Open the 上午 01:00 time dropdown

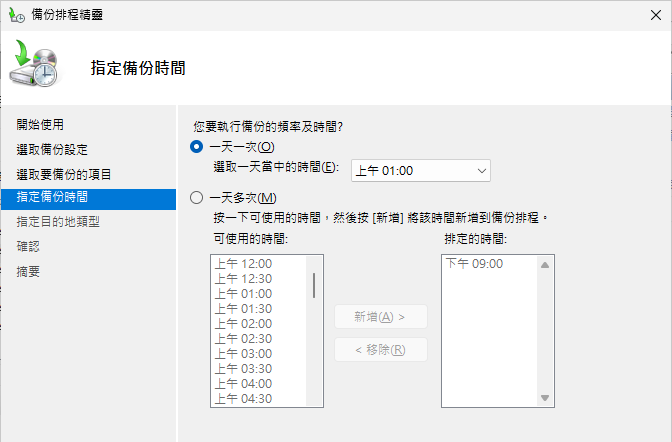coord(420,171)
